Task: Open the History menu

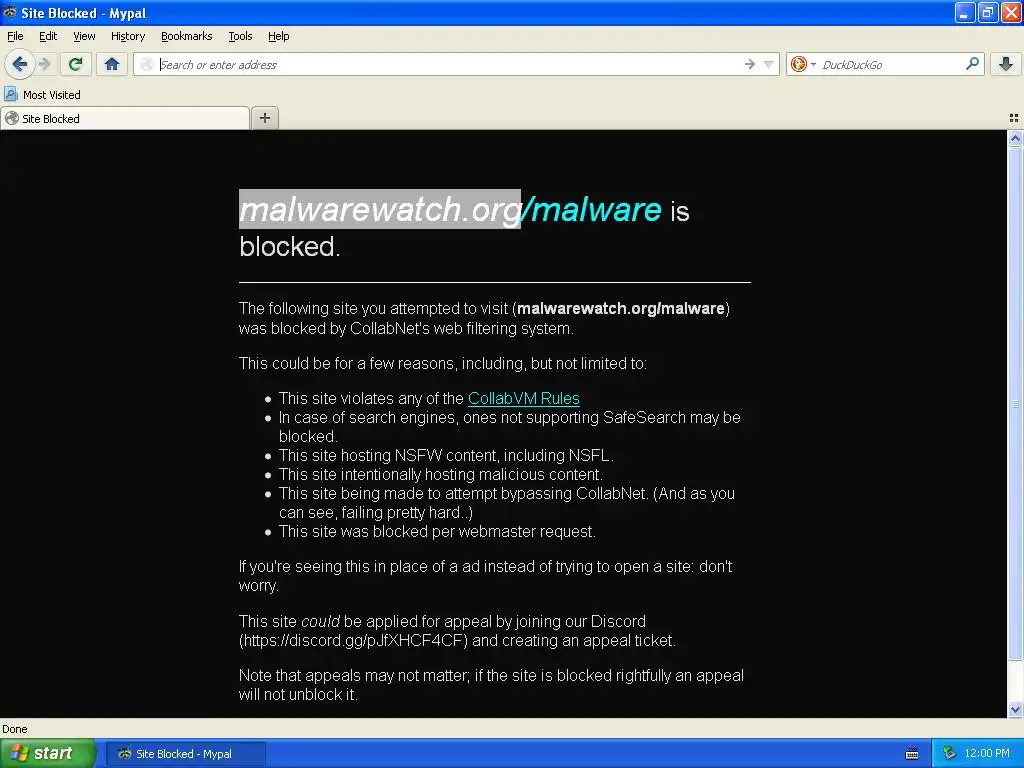Action: click(x=127, y=37)
